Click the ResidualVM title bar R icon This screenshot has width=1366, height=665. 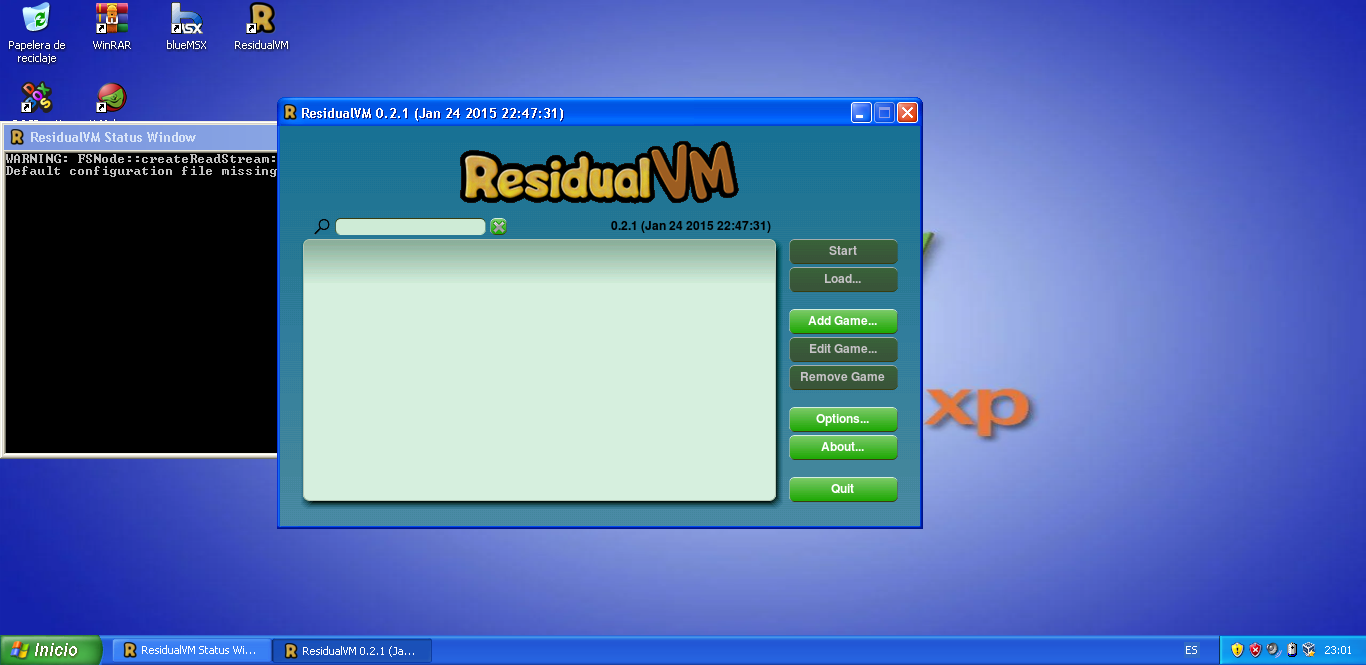click(290, 113)
